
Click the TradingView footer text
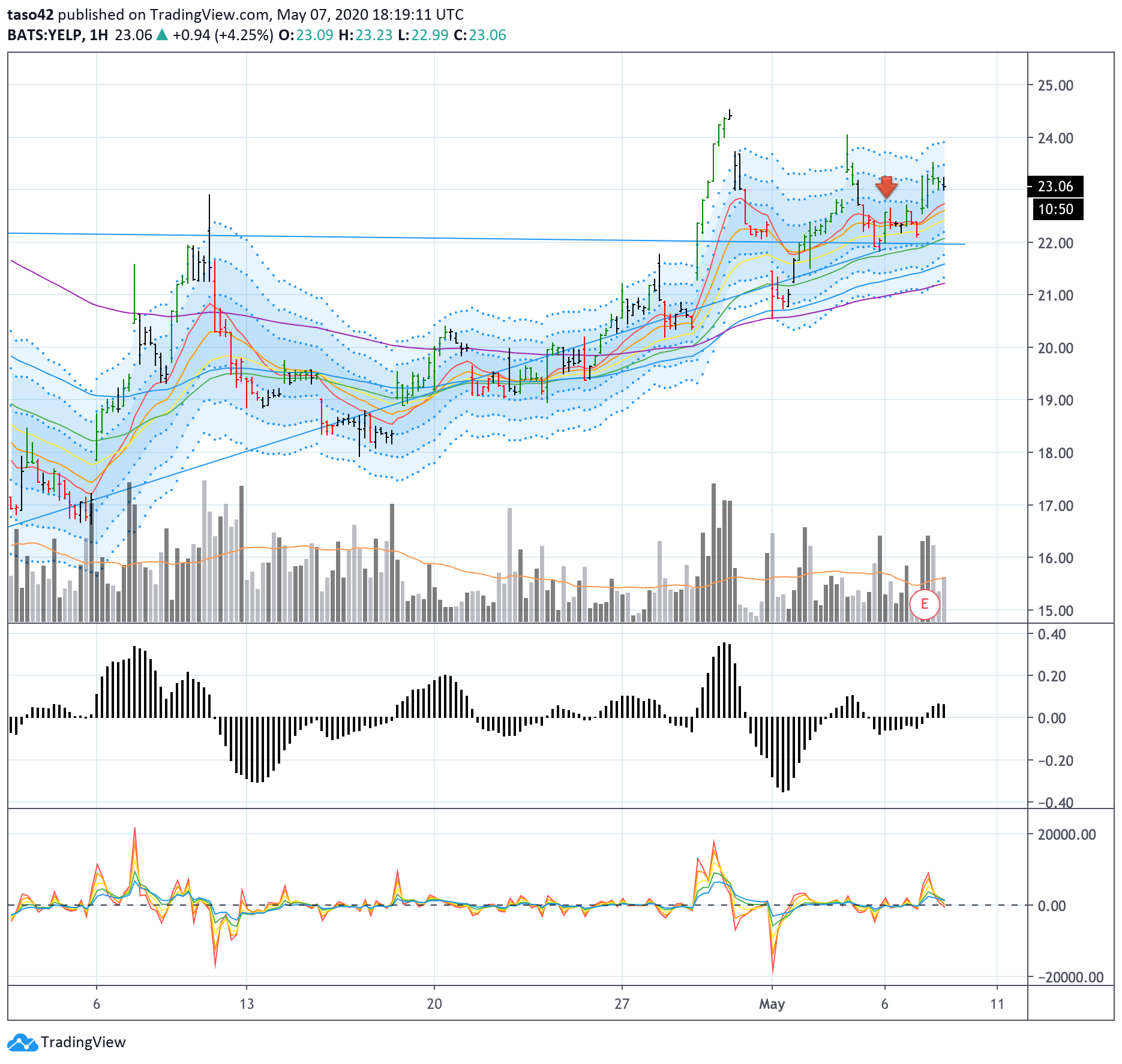pyautogui.click(x=83, y=1042)
